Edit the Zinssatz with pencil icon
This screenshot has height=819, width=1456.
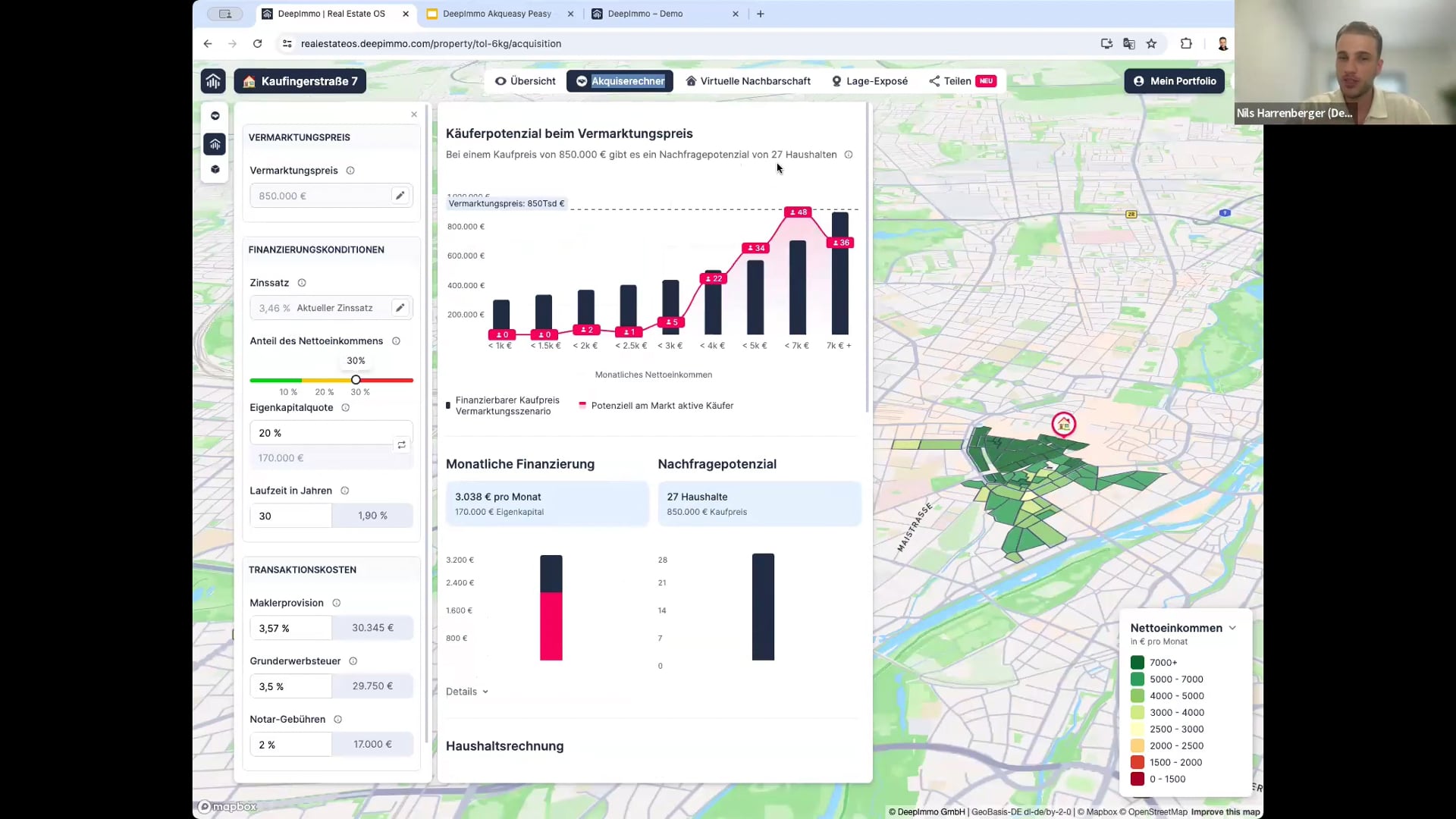(400, 308)
